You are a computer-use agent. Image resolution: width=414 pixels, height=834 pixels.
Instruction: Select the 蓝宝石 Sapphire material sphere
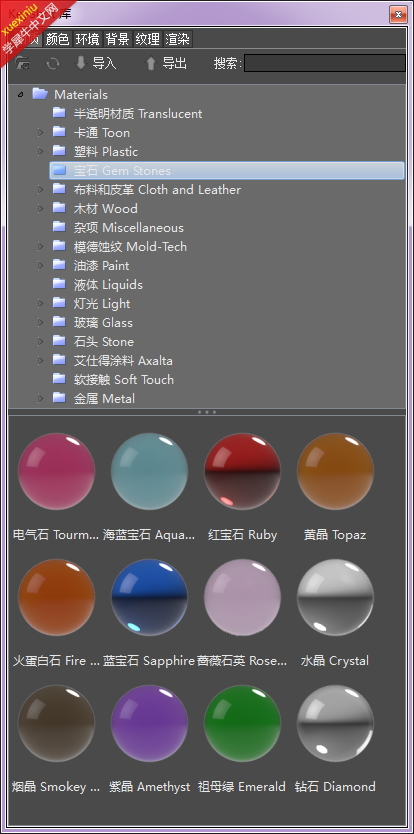150,597
